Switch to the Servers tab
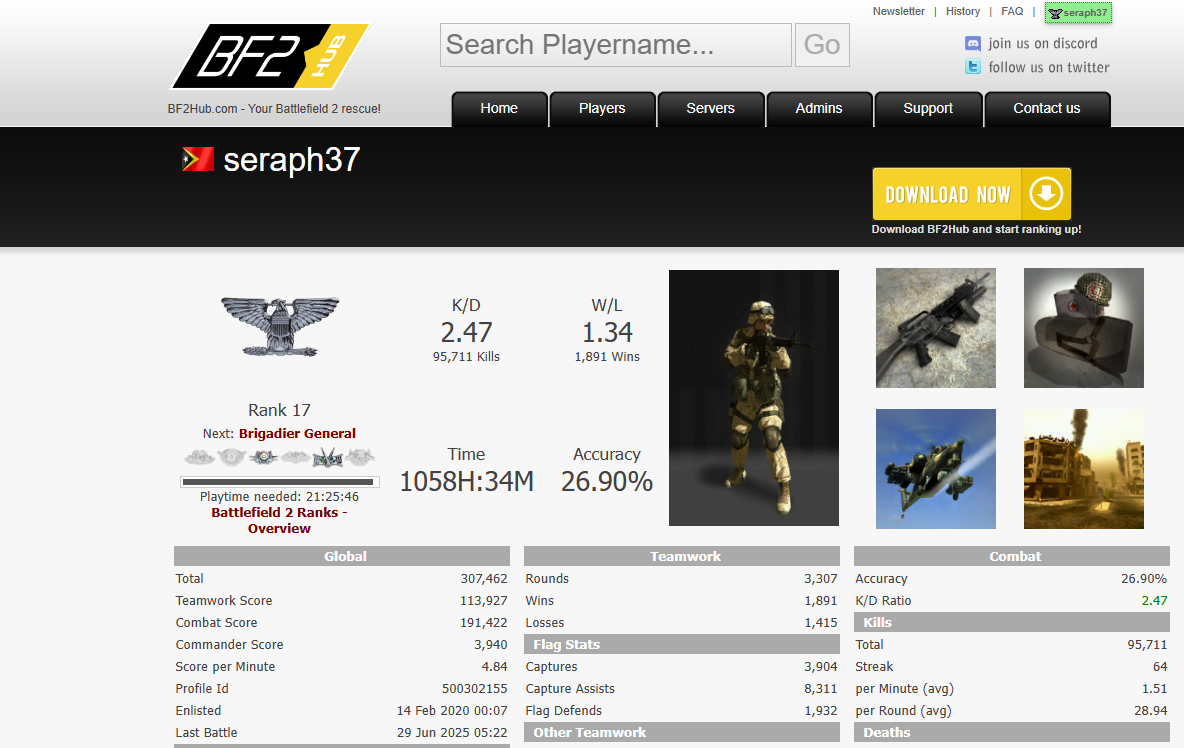Screen dimensions: 1184x748 [x=711, y=109]
